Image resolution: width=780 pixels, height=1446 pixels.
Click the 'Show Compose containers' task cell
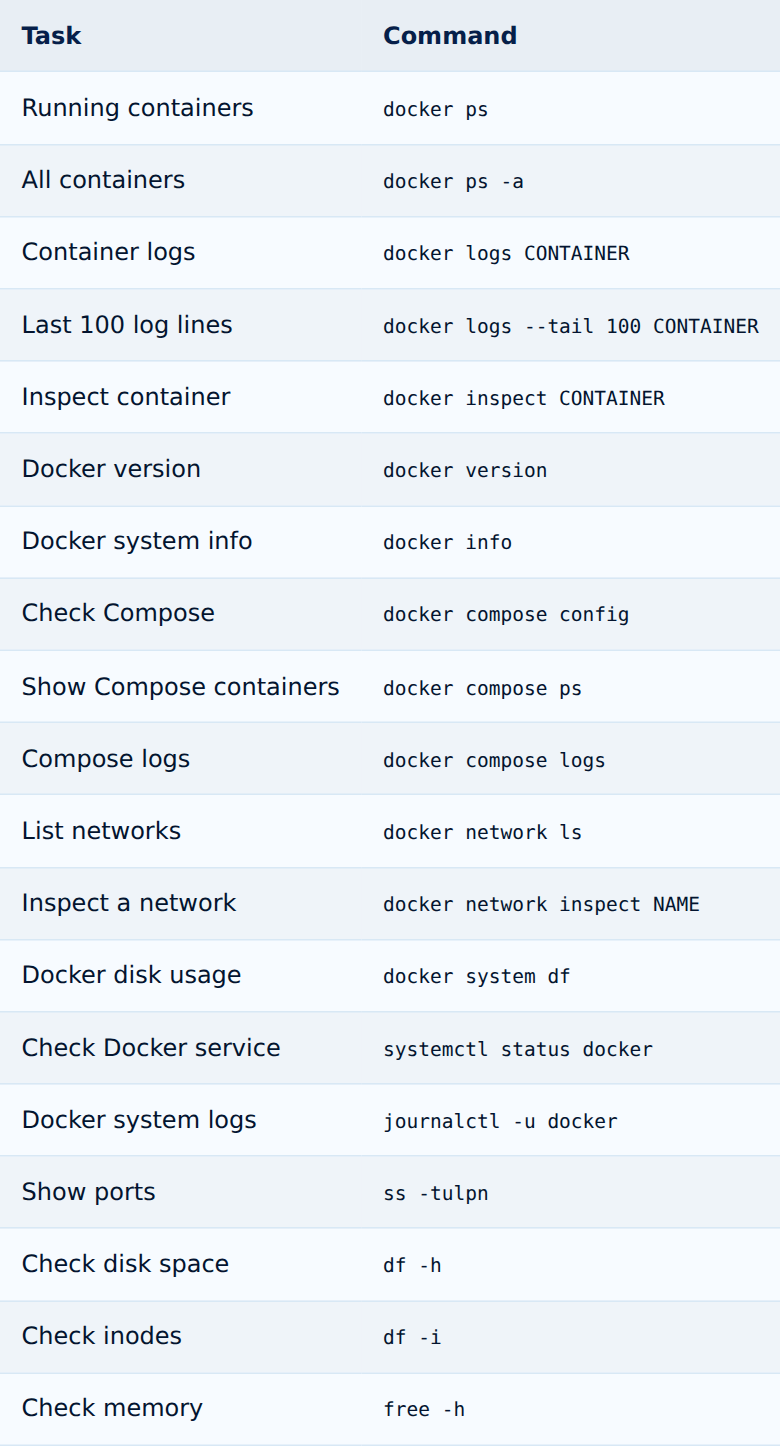(181, 687)
